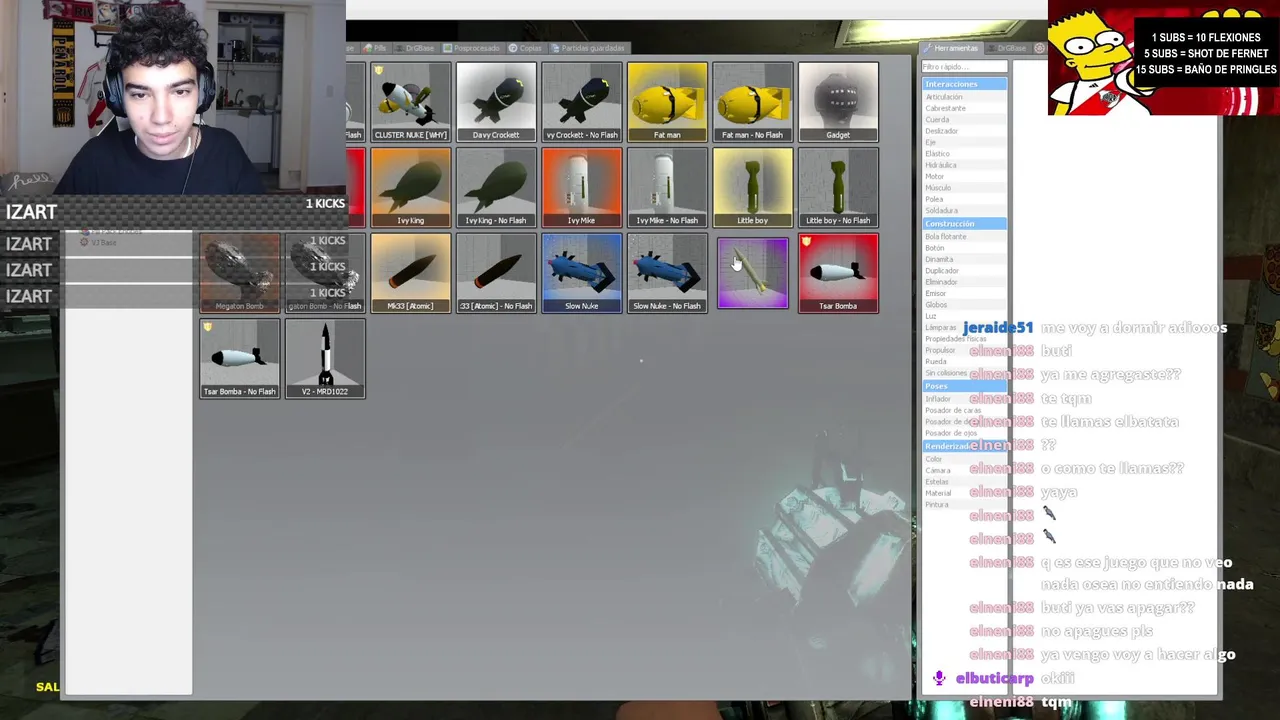Collapse the Interacciones category

click(x=964, y=84)
